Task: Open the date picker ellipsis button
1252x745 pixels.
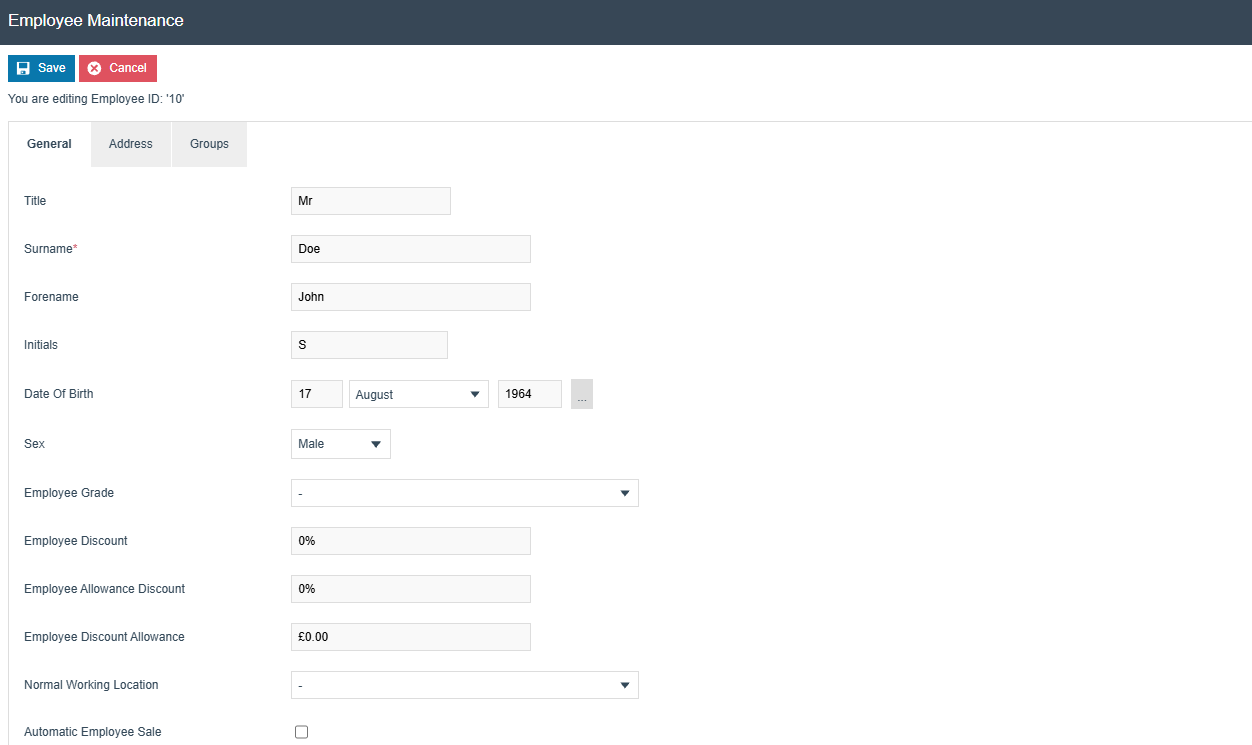Action: pyautogui.click(x=582, y=394)
